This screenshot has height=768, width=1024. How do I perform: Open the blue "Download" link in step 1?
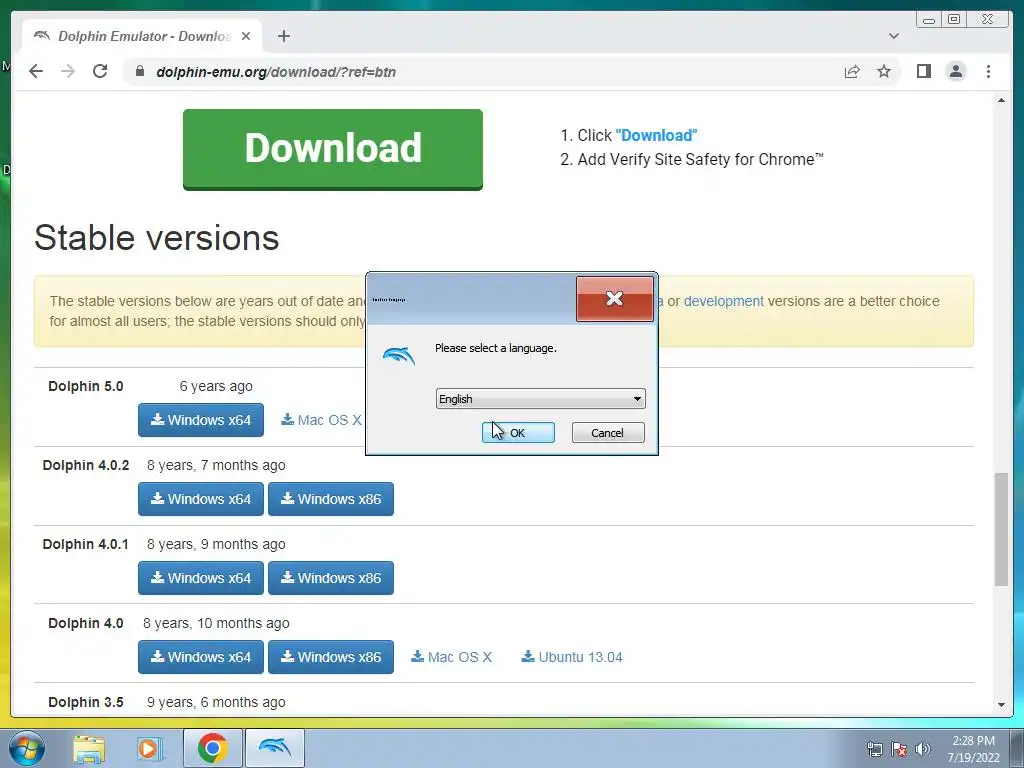[x=656, y=135]
